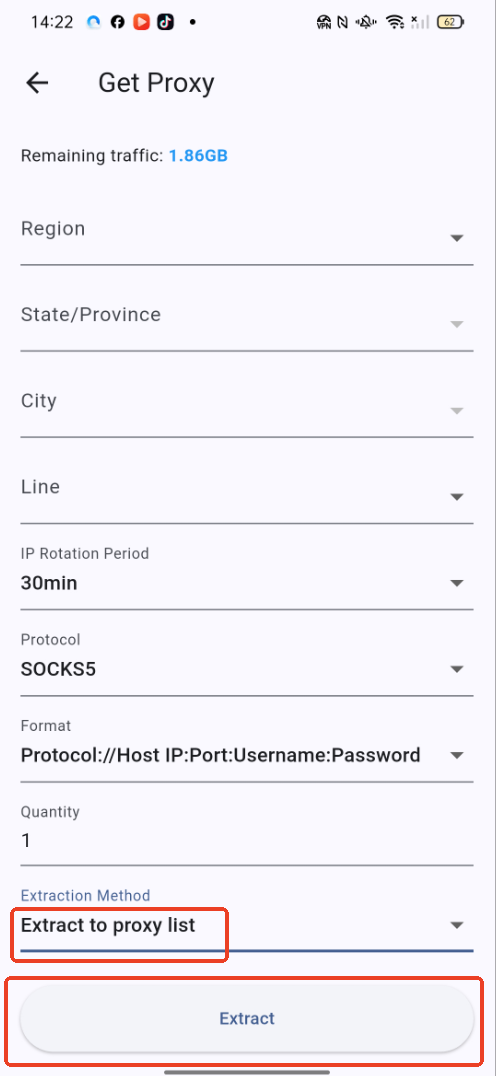Tap the Wi-Fi signal icon

tap(395, 22)
